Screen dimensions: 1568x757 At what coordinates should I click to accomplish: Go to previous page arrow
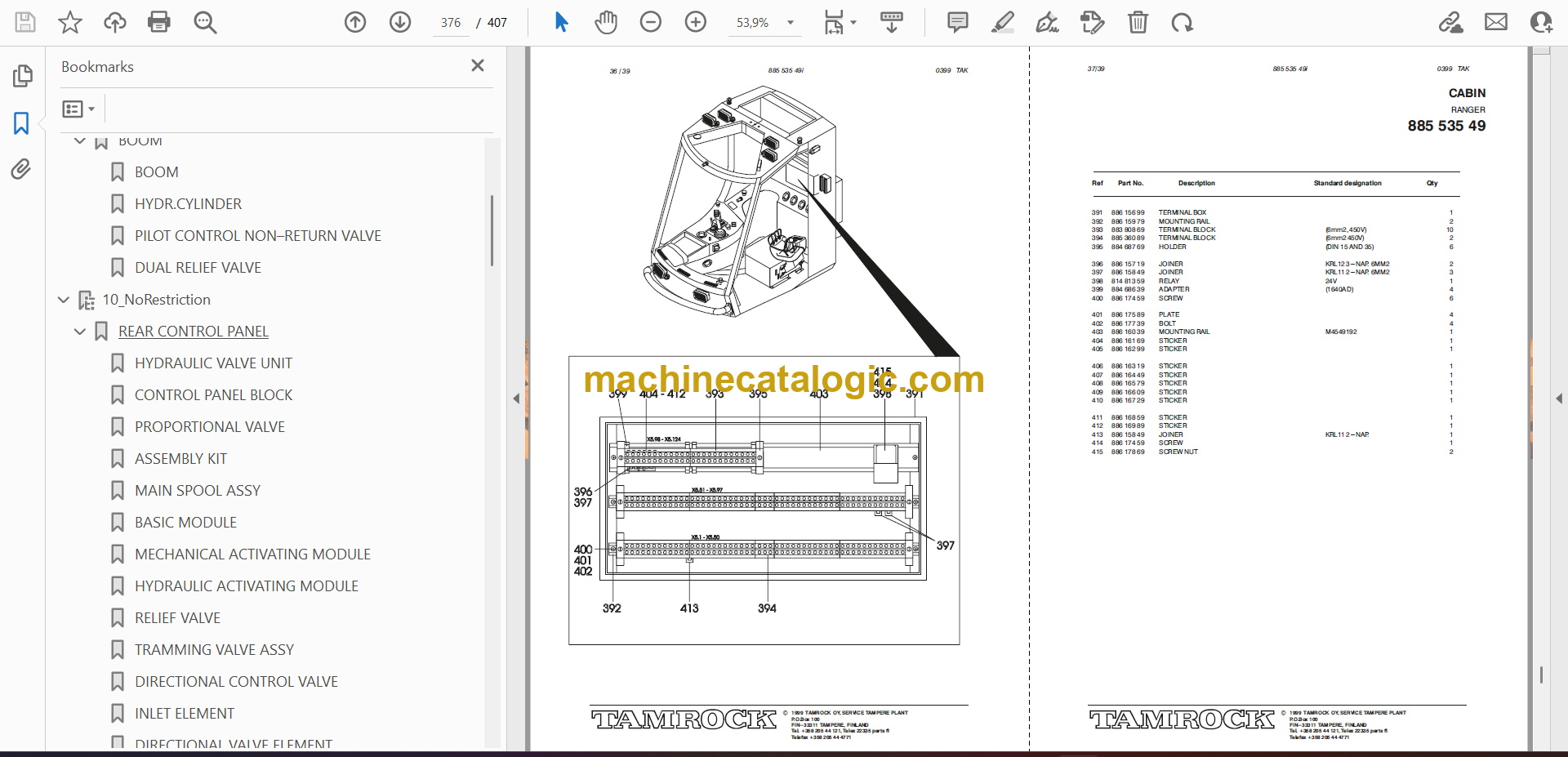click(x=355, y=22)
